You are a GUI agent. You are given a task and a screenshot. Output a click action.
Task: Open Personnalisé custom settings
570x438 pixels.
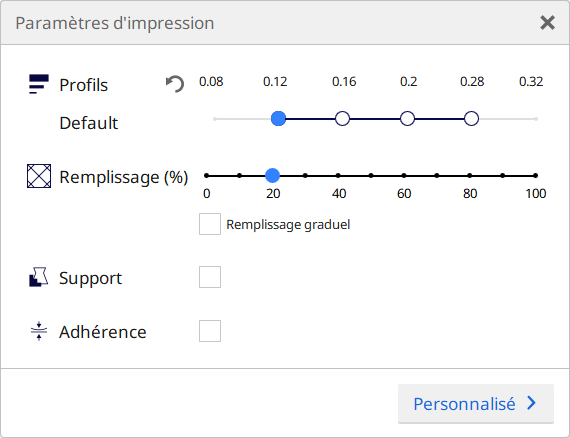tap(476, 403)
